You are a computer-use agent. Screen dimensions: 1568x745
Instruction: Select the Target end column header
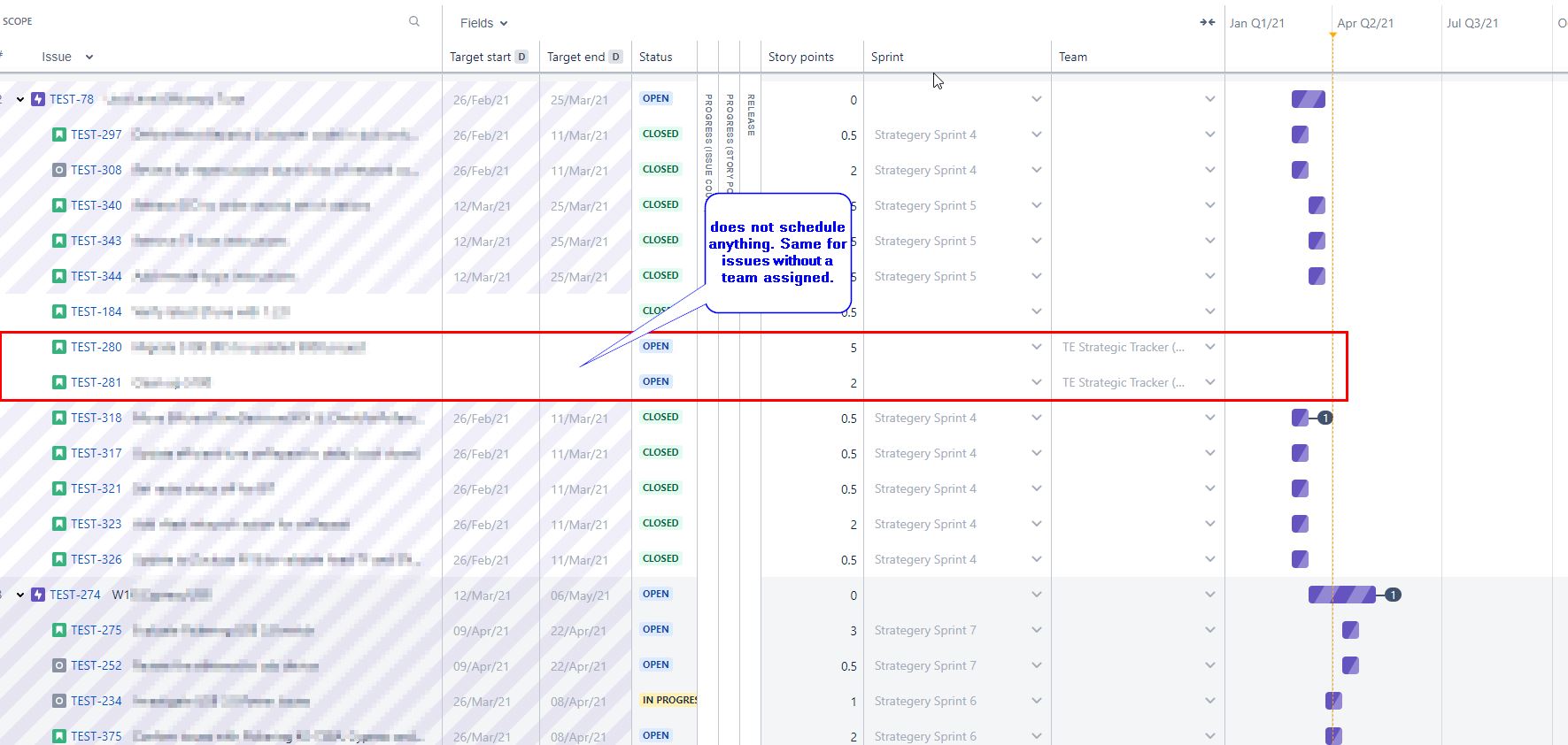575,57
